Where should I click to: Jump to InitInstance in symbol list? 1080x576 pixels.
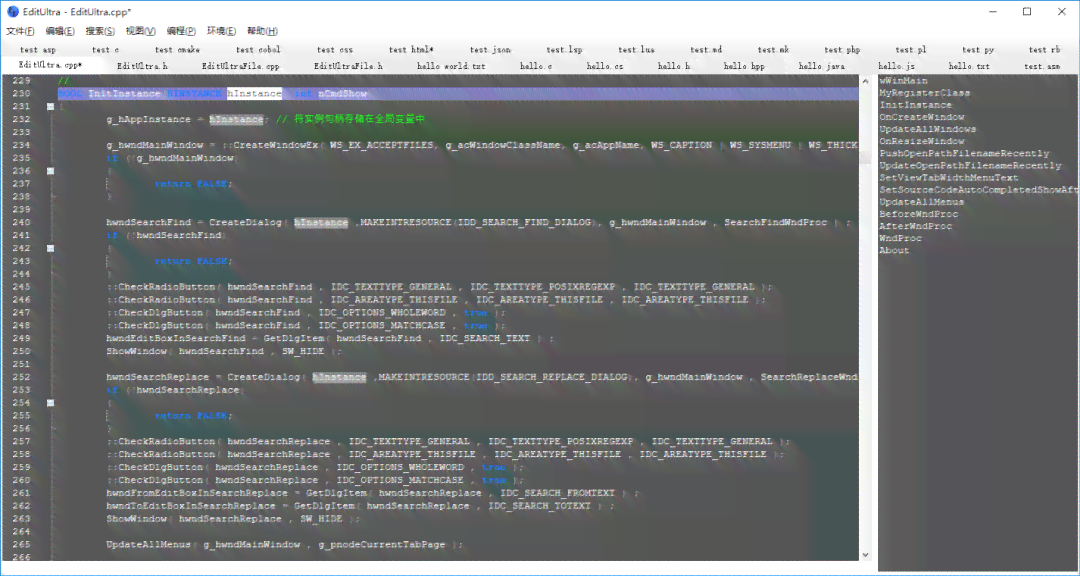click(915, 105)
